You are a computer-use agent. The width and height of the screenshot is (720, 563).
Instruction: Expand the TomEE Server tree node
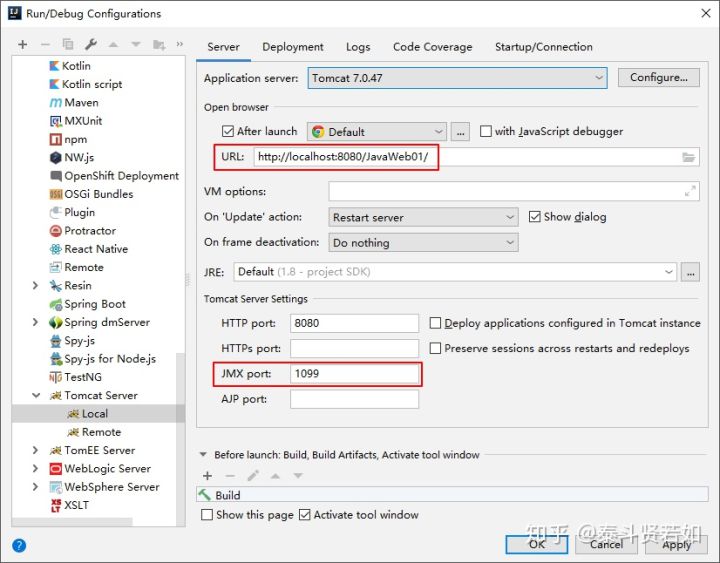(36, 450)
